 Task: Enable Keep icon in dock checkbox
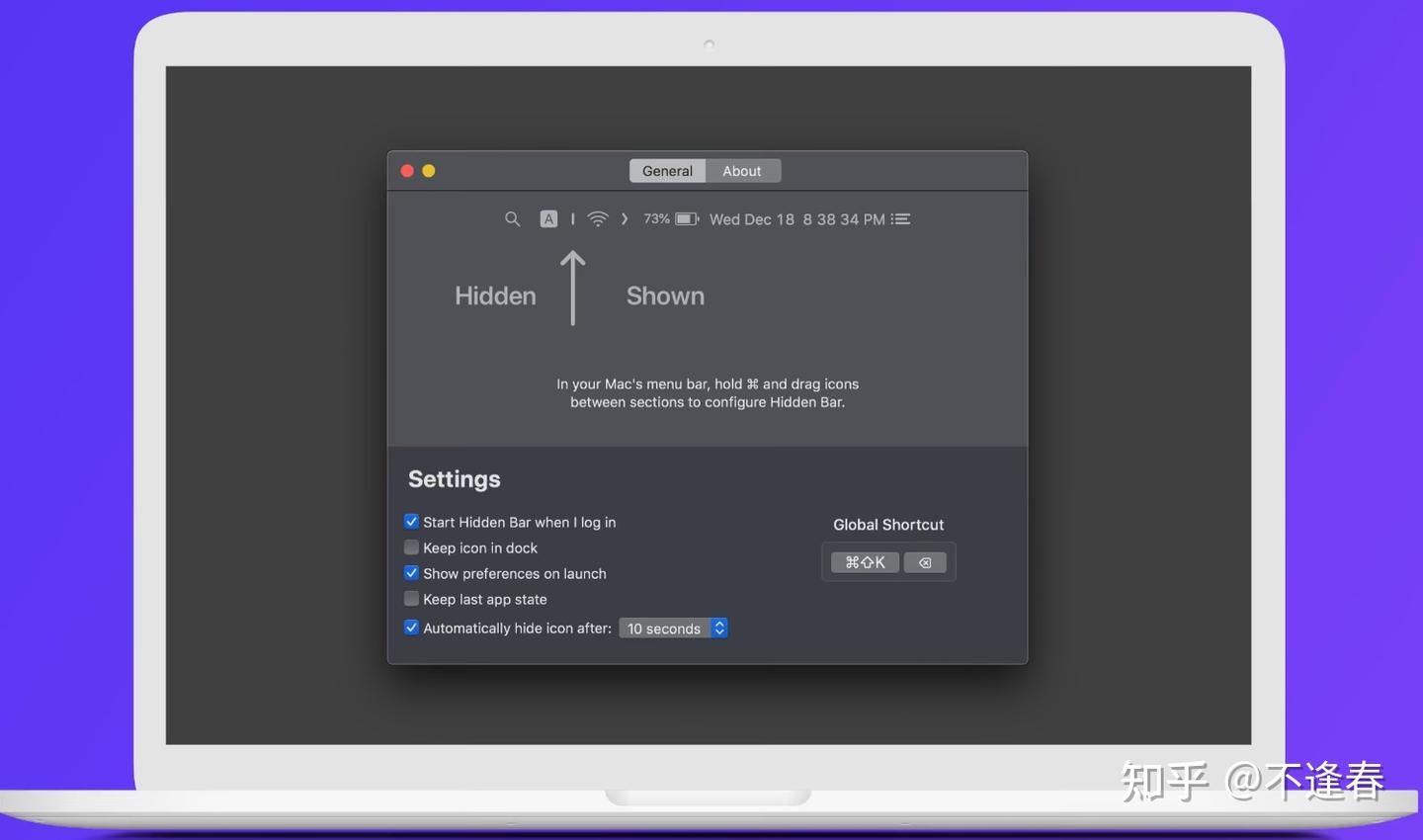411,546
